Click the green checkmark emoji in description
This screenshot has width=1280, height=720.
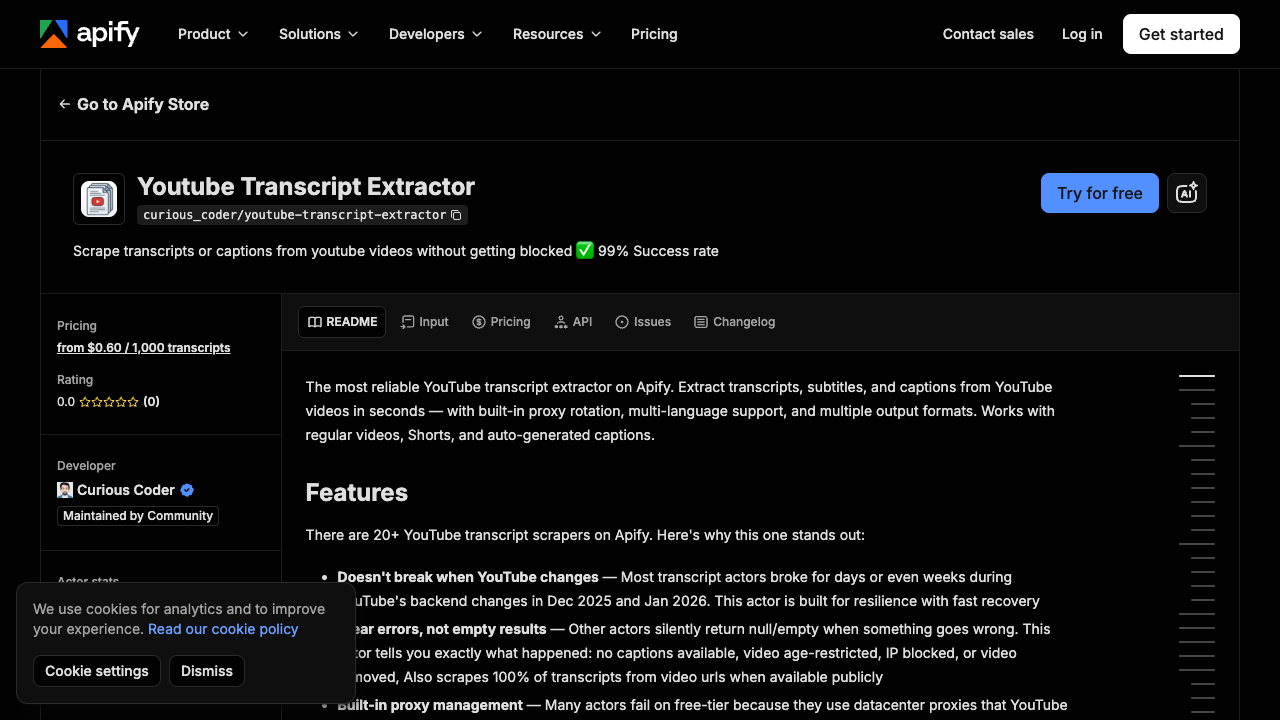(585, 251)
